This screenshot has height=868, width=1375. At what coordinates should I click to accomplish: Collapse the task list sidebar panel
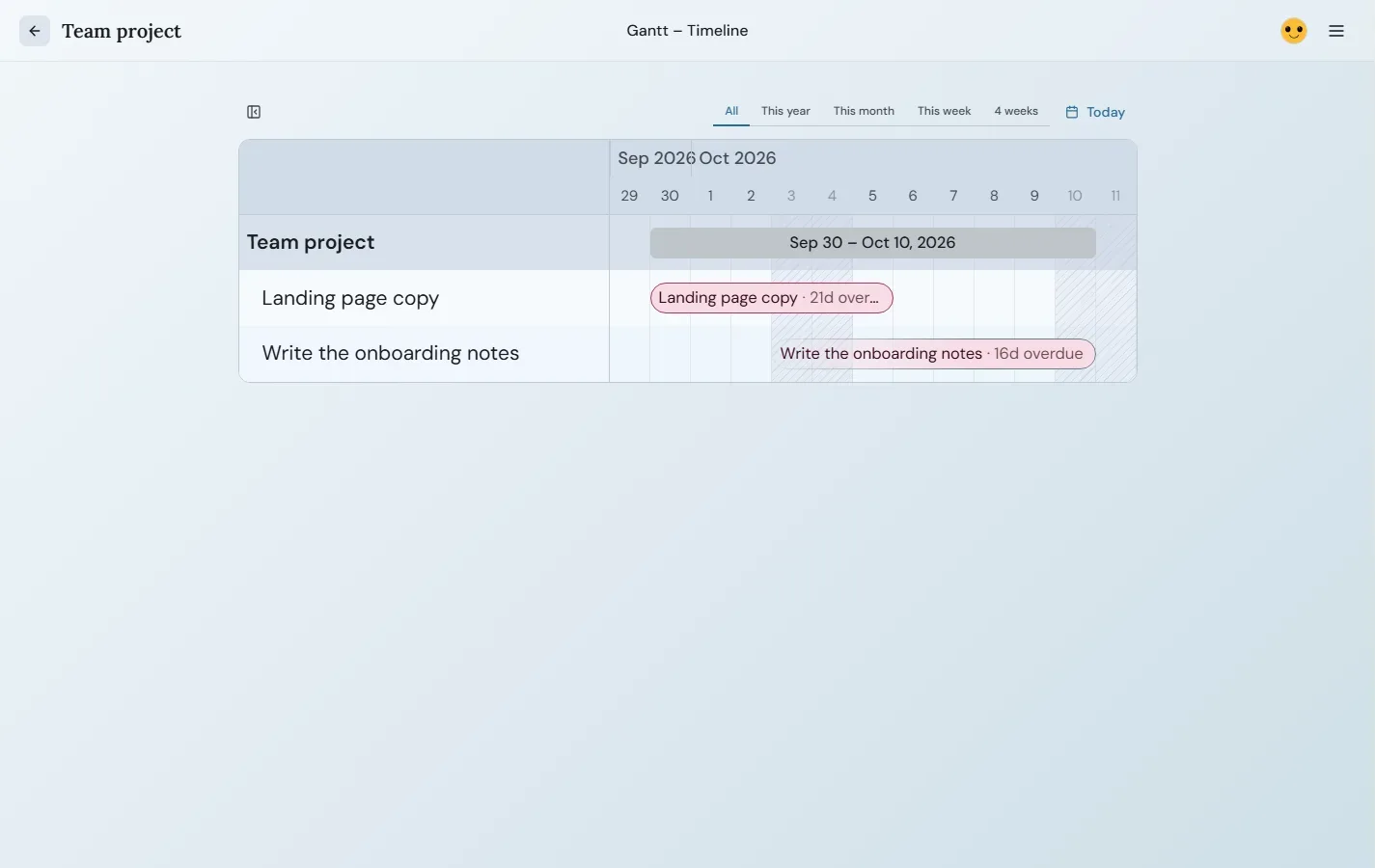[254, 112]
